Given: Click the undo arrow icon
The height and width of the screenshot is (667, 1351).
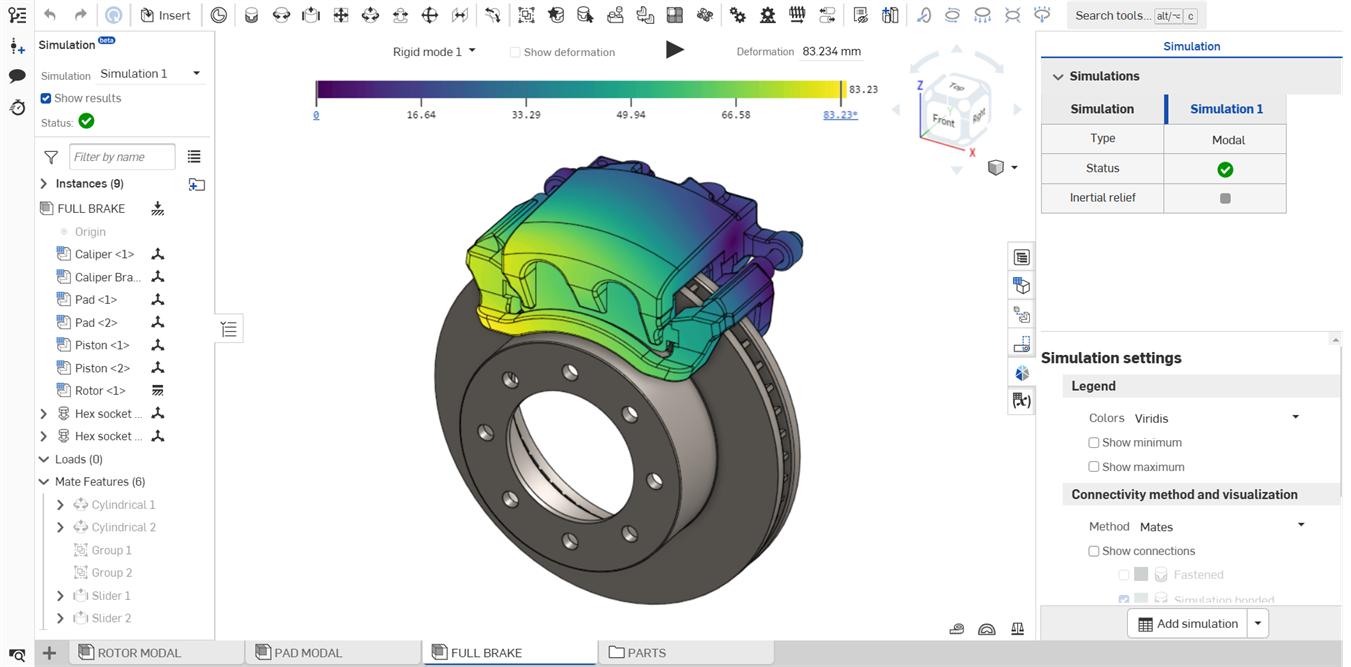Looking at the screenshot, I should [50, 15].
